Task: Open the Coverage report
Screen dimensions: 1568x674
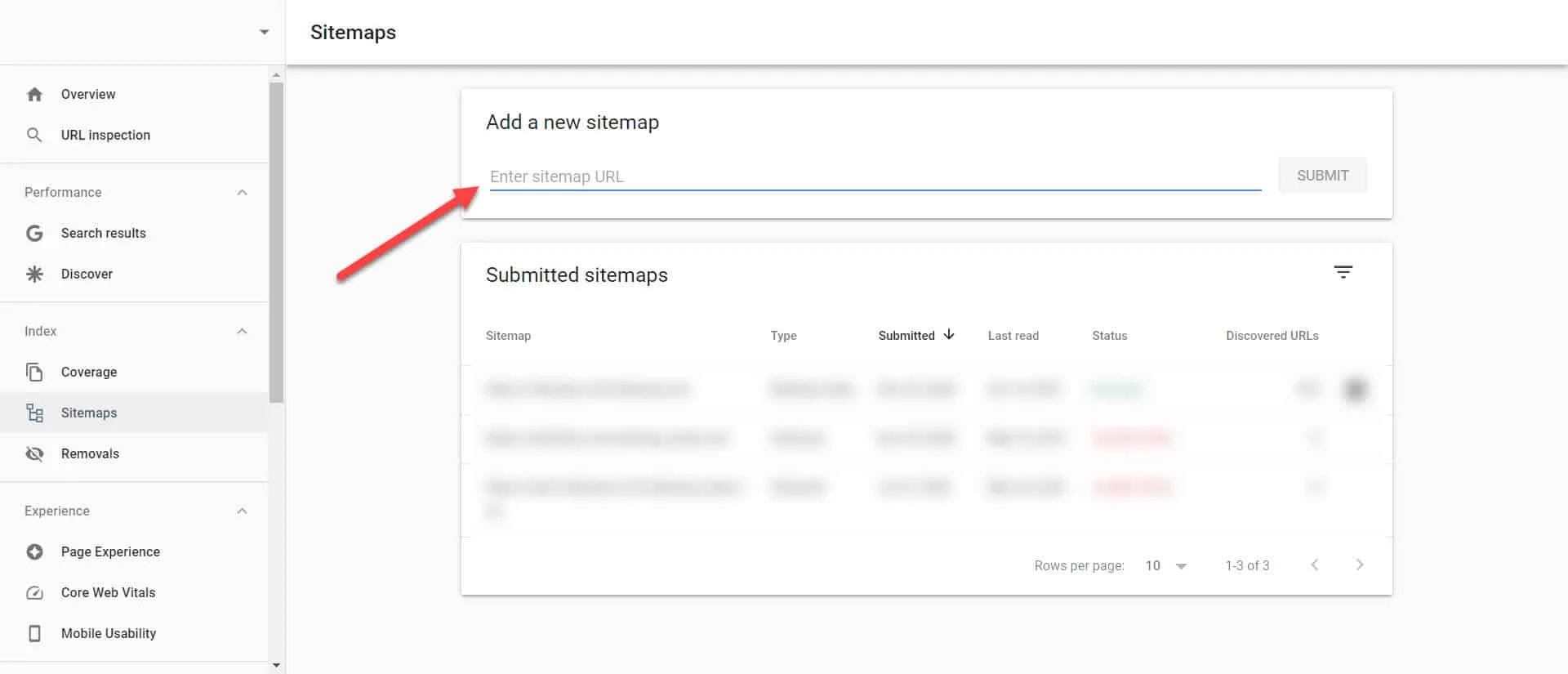Action: tap(134, 372)
